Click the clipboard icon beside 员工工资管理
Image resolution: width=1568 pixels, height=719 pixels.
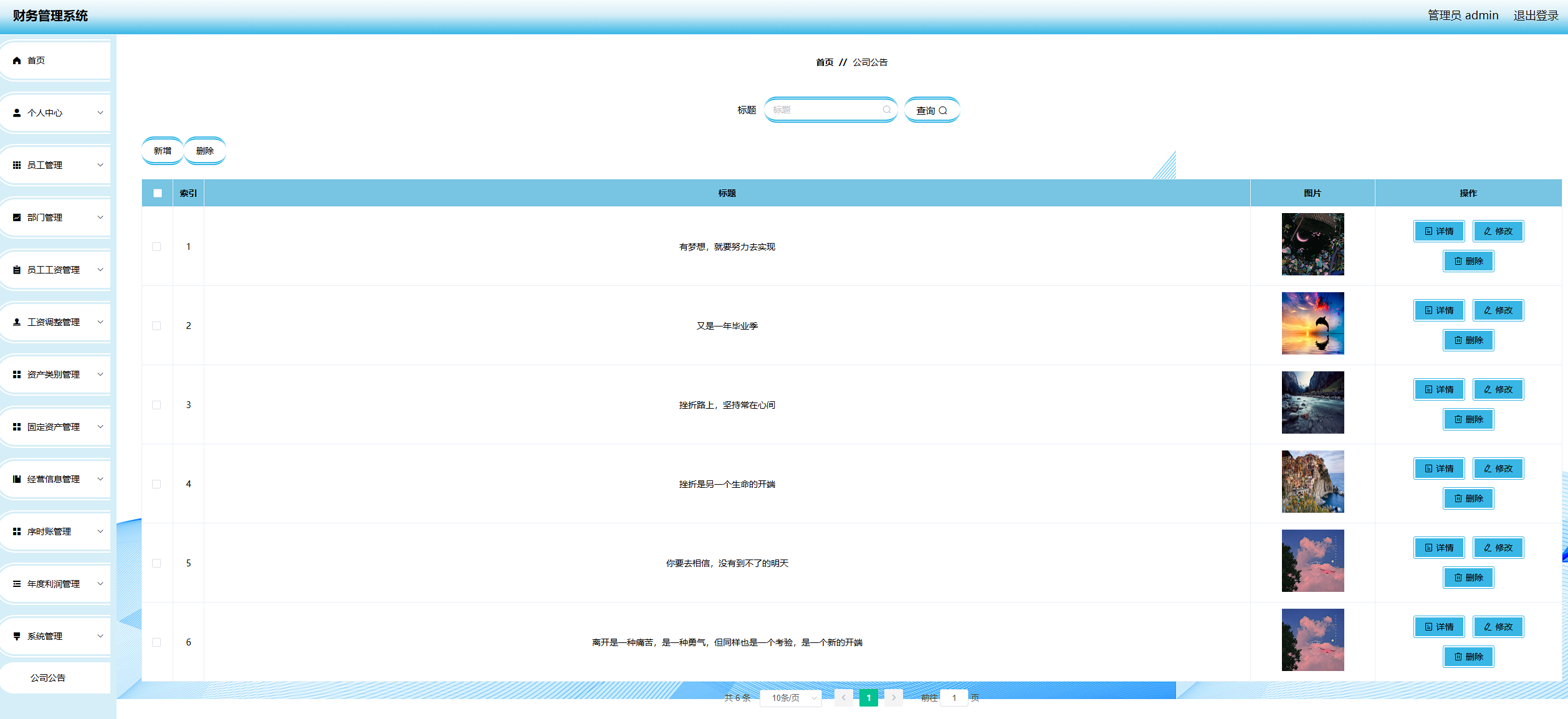point(17,270)
